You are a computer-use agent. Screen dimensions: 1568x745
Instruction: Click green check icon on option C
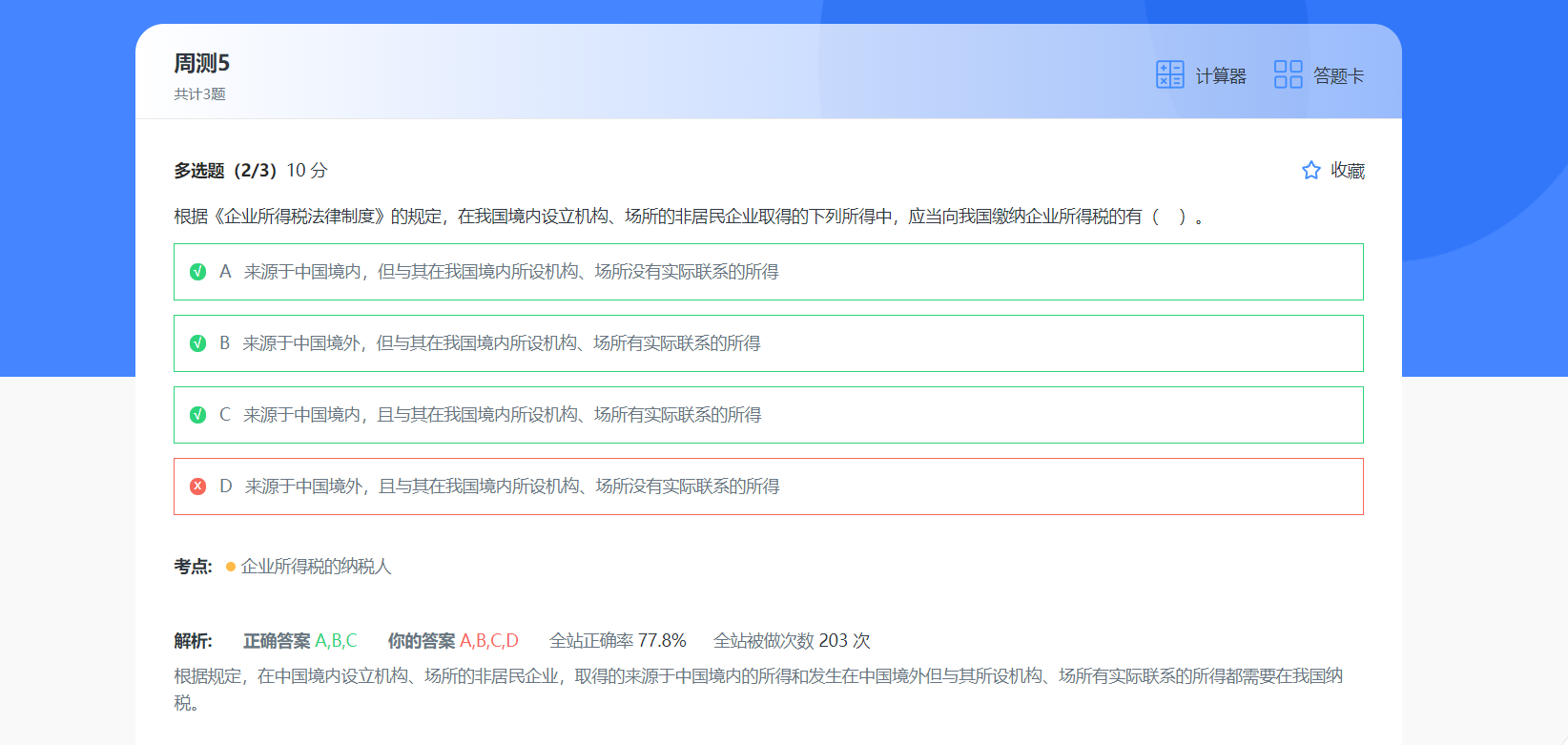click(x=198, y=415)
